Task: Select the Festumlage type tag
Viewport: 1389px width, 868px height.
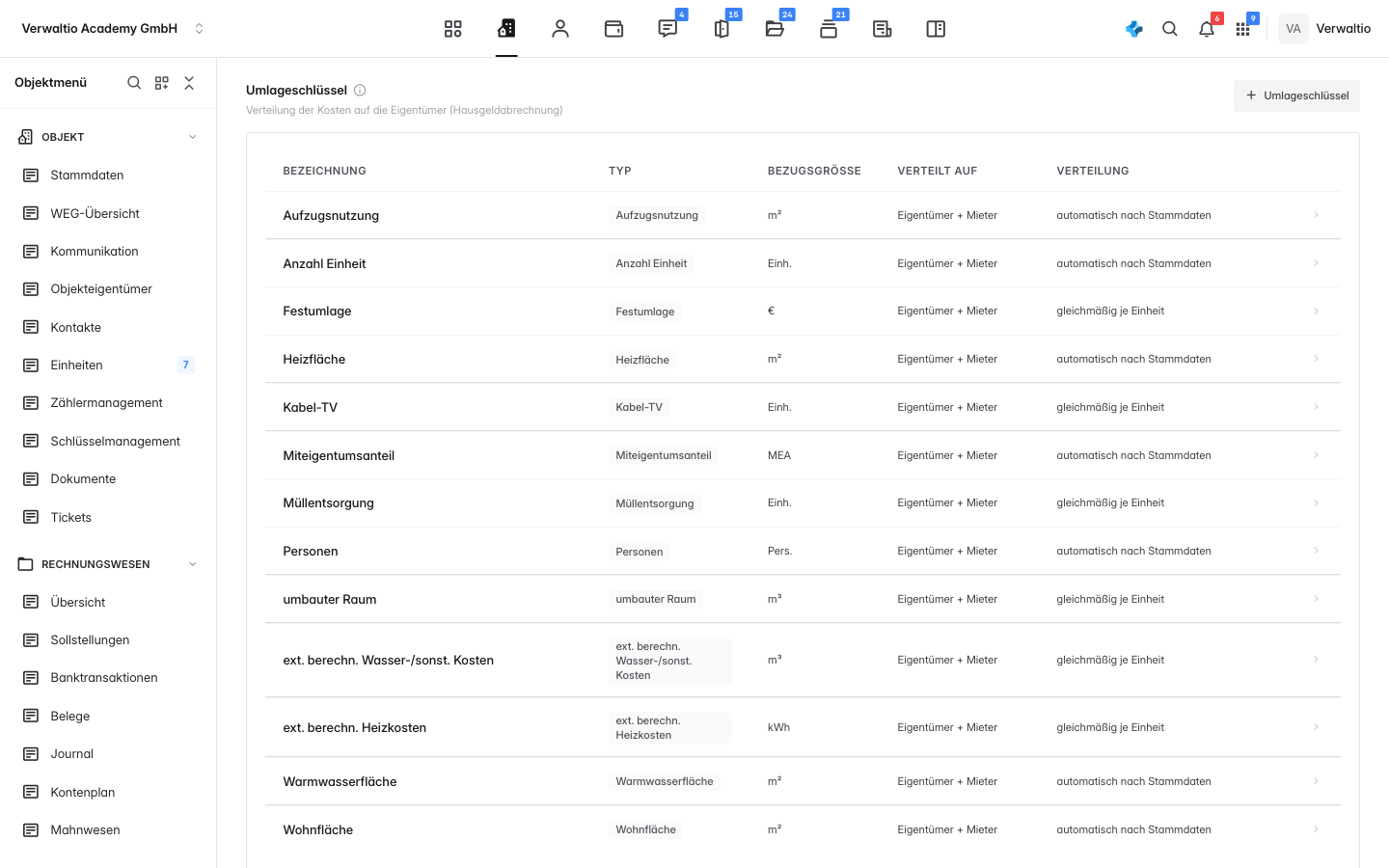Action: pyautogui.click(x=645, y=312)
